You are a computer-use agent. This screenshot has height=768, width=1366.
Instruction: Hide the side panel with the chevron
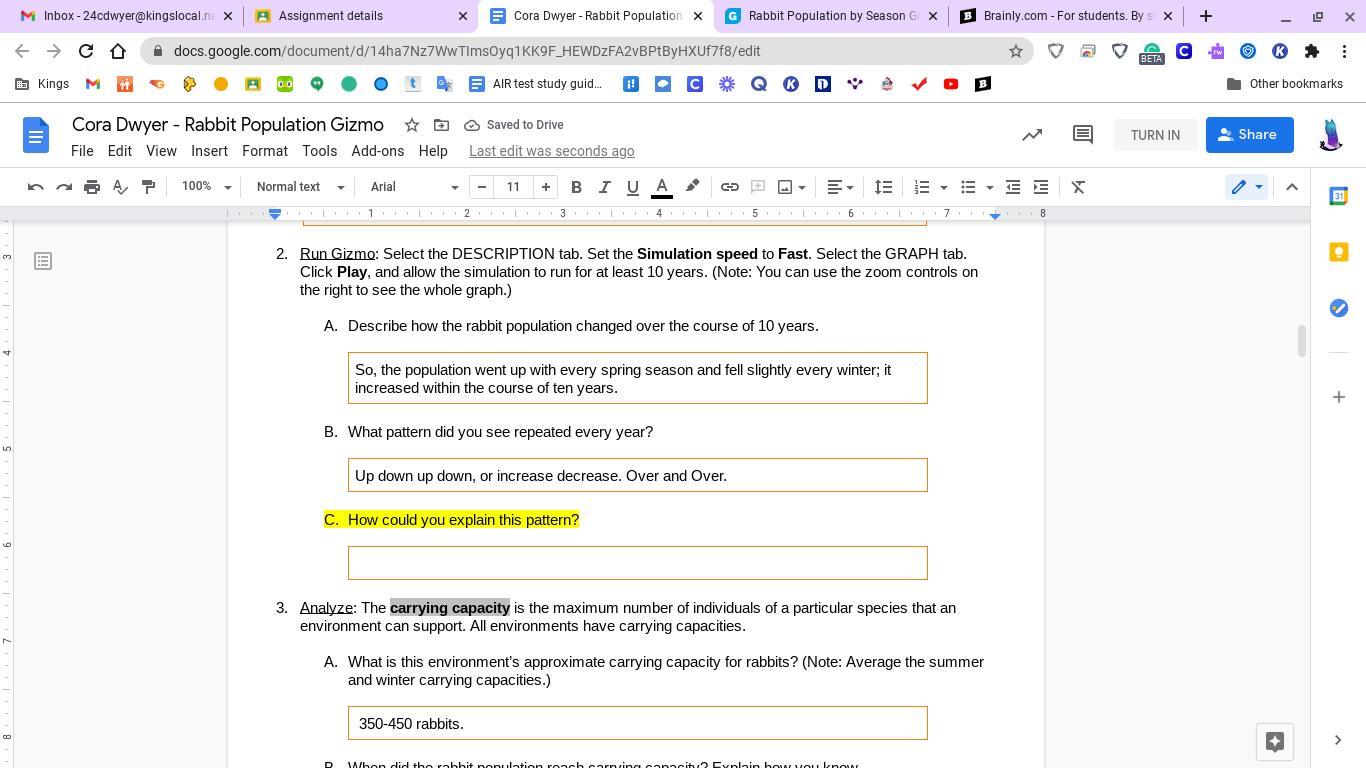coord(1338,740)
